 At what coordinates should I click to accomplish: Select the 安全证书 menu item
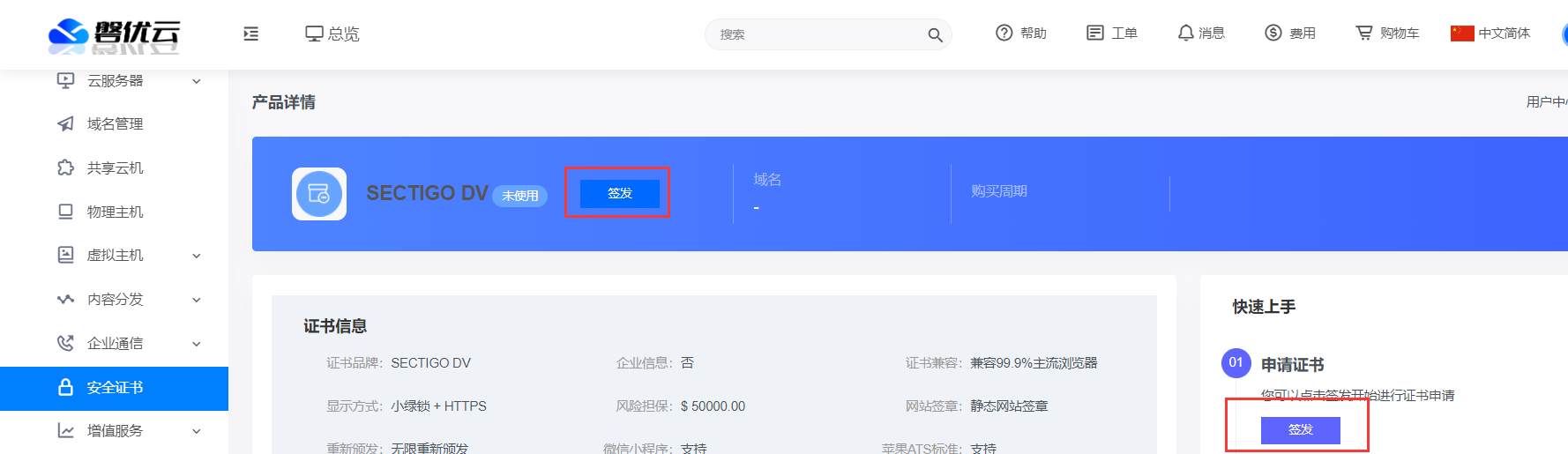[x=114, y=388]
